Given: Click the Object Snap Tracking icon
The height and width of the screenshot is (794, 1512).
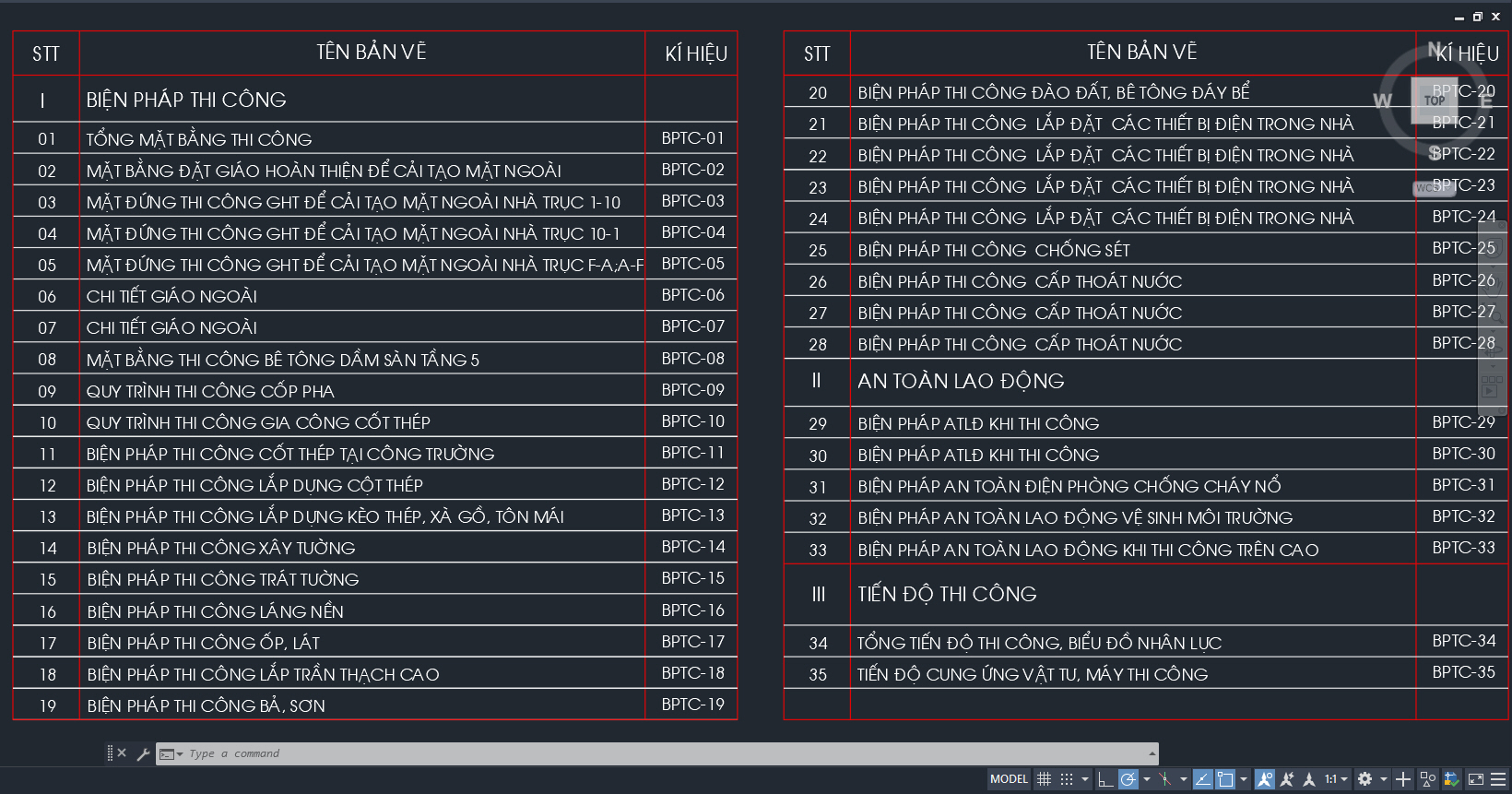Looking at the screenshot, I should coord(1203,779).
